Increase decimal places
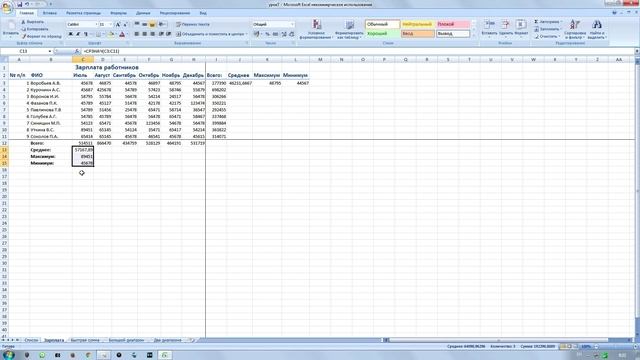This screenshot has height=360, width=640. pos(284,34)
